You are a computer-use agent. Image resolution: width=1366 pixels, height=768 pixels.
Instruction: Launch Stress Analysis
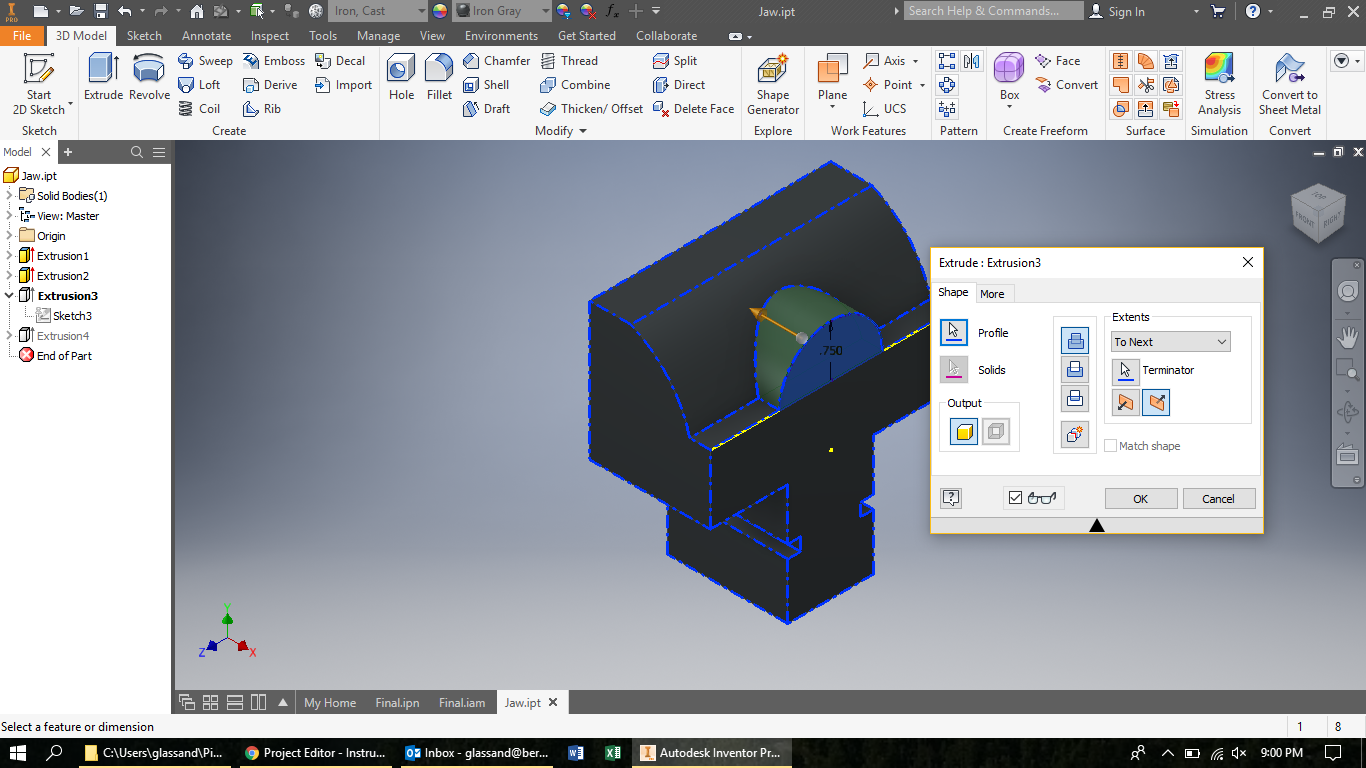point(1219,84)
